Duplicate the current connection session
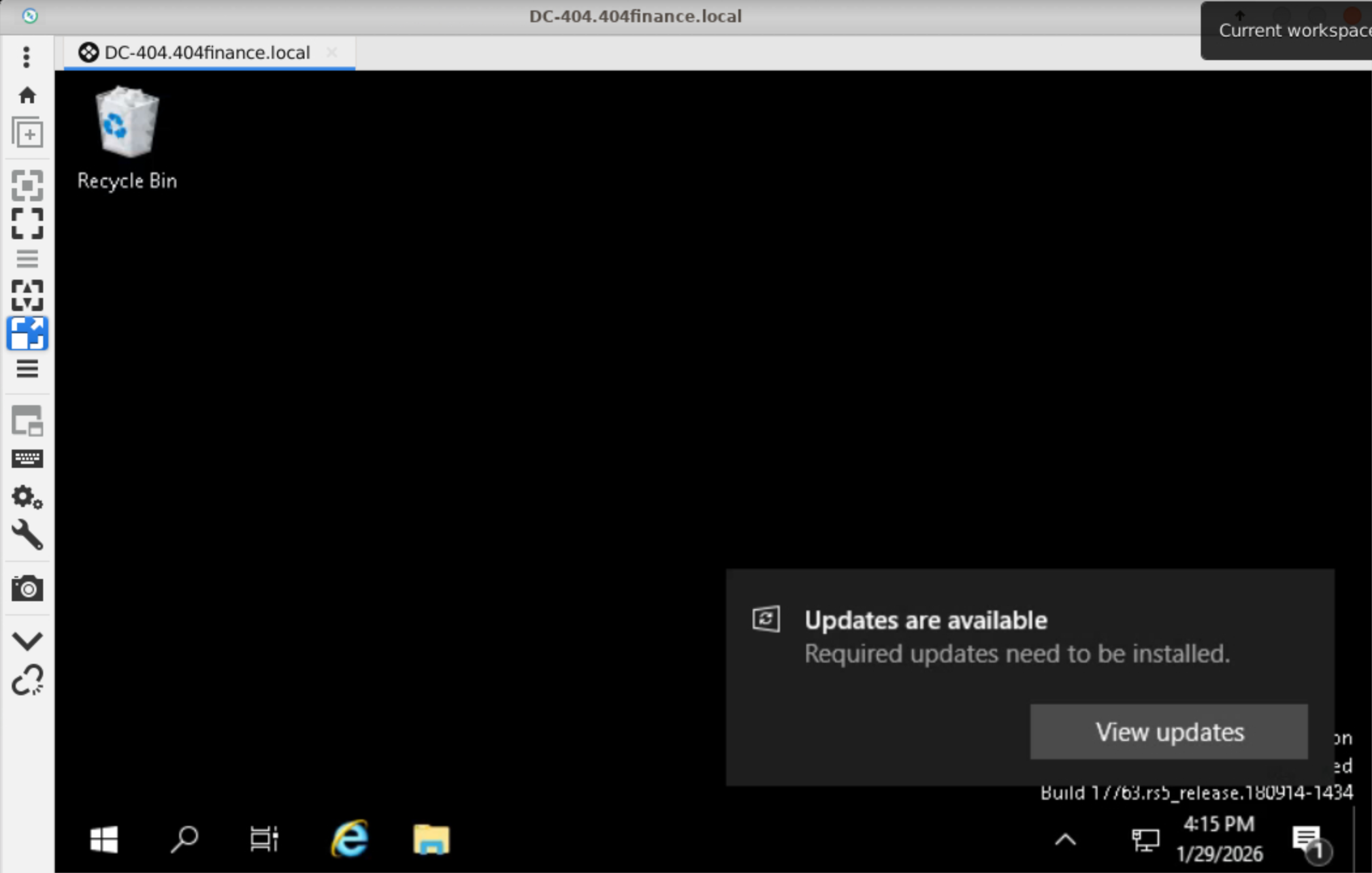 (27, 133)
